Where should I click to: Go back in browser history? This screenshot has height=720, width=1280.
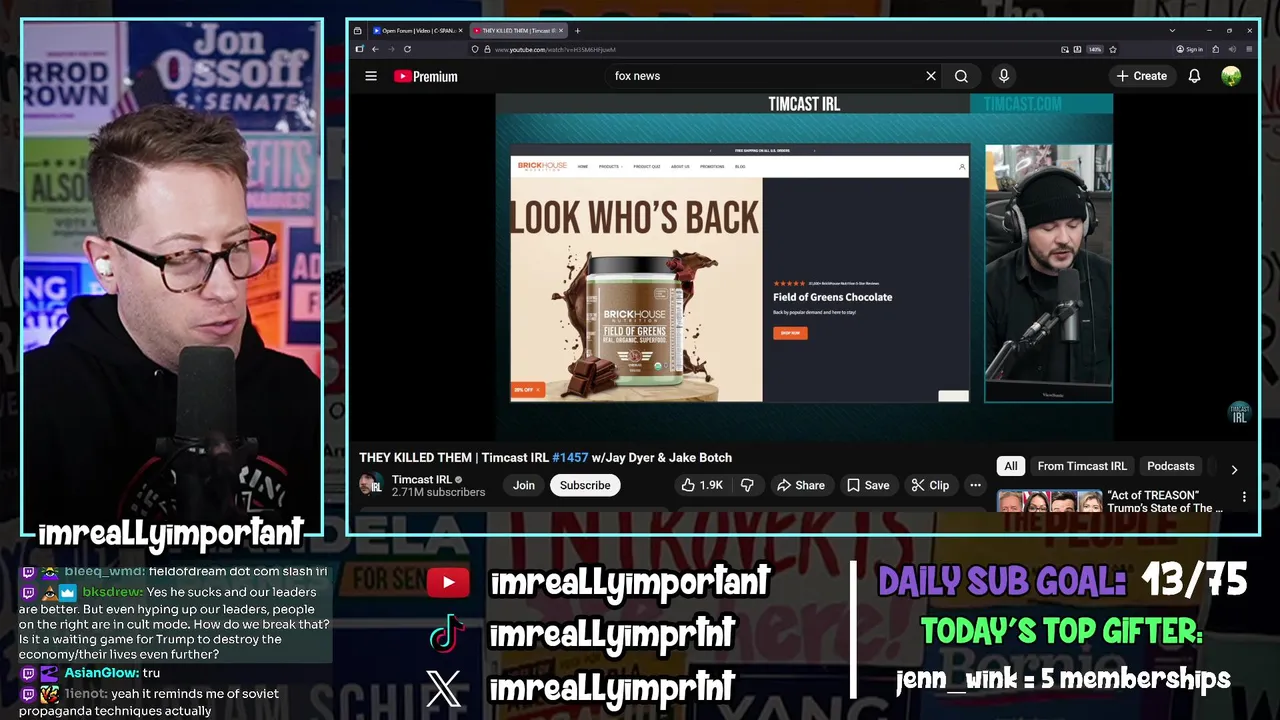tap(375, 49)
